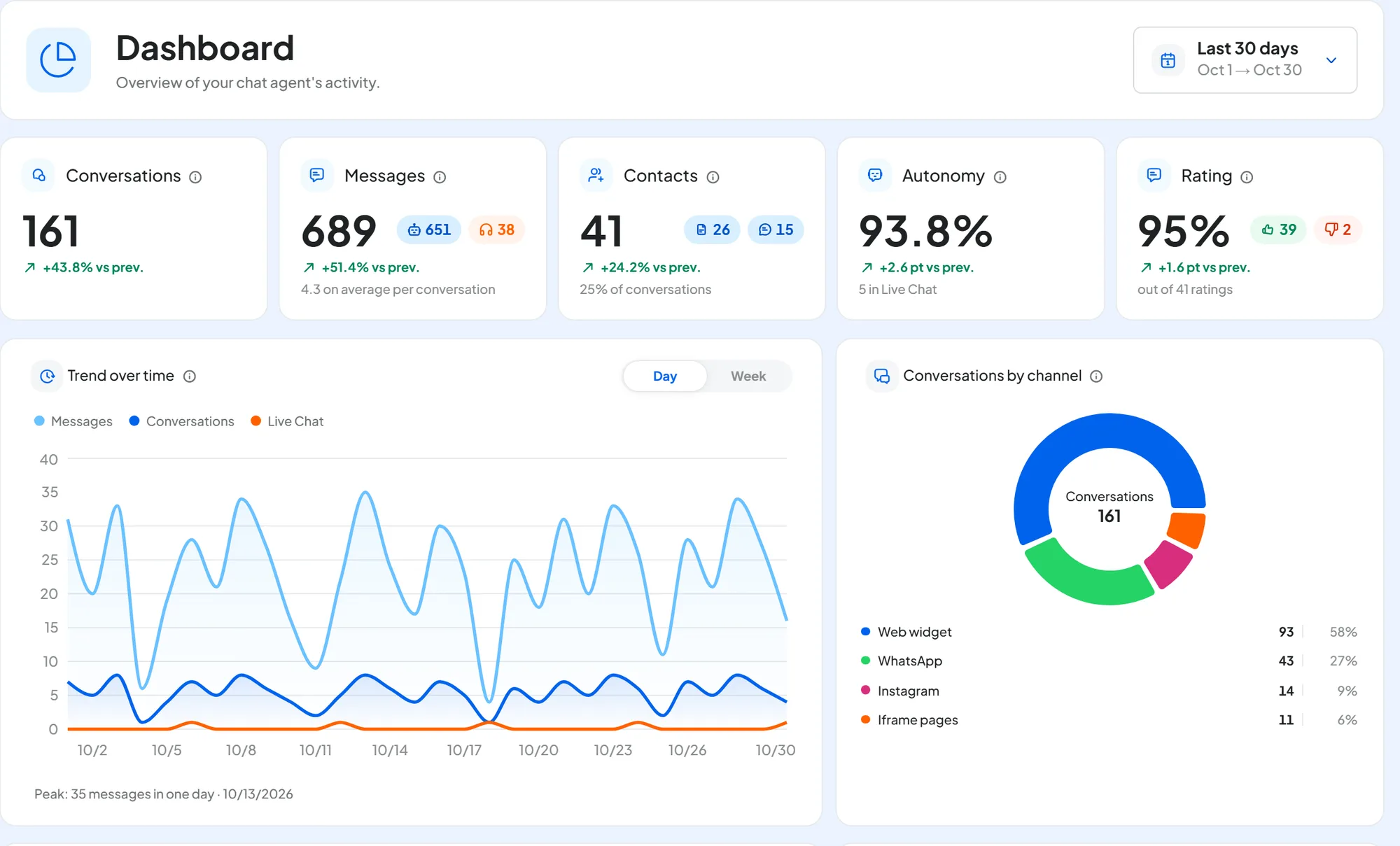Image resolution: width=1400 pixels, height=846 pixels.
Task: Expand the Last 30 days dropdown chevron
Action: click(1331, 60)
